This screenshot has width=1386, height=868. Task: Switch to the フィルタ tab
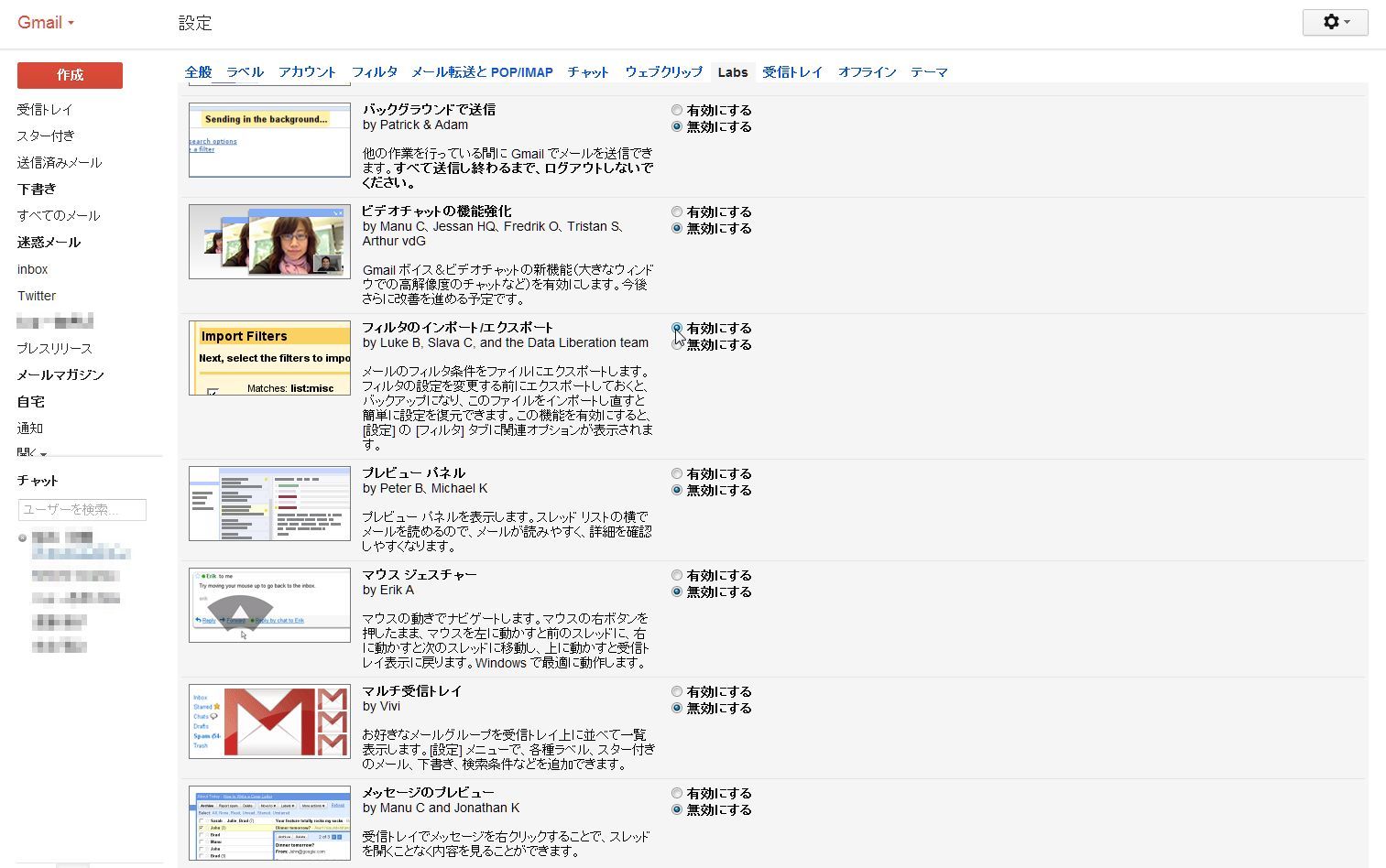374,71
